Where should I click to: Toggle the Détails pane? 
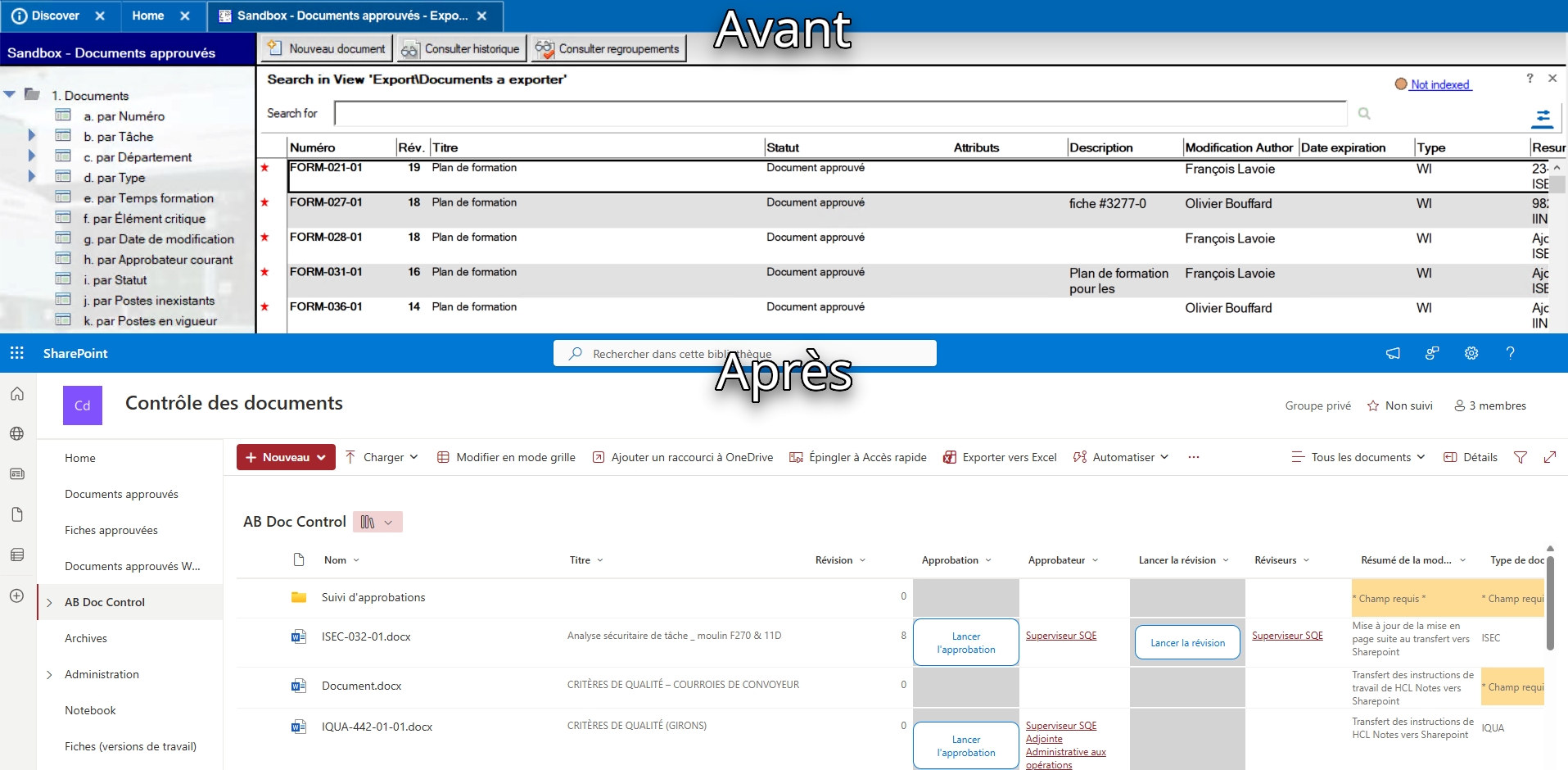1471,457
